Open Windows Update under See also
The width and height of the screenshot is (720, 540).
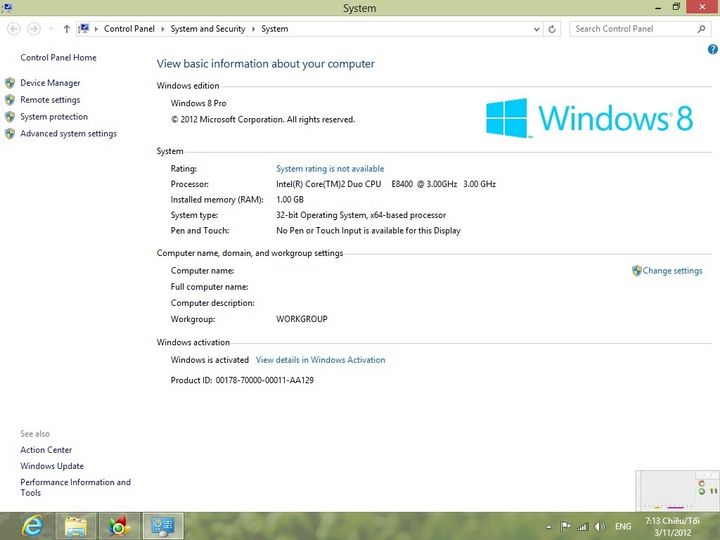[52, 466]
